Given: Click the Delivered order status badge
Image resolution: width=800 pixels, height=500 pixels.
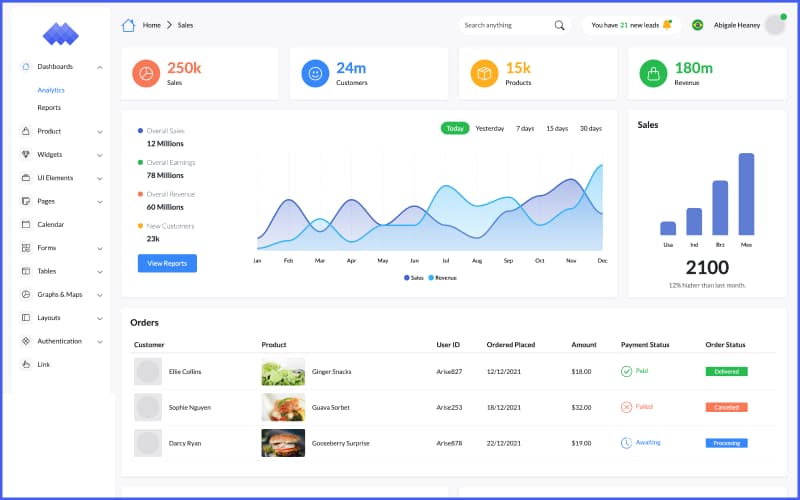Looking at the screenshot, I should 727,371.
